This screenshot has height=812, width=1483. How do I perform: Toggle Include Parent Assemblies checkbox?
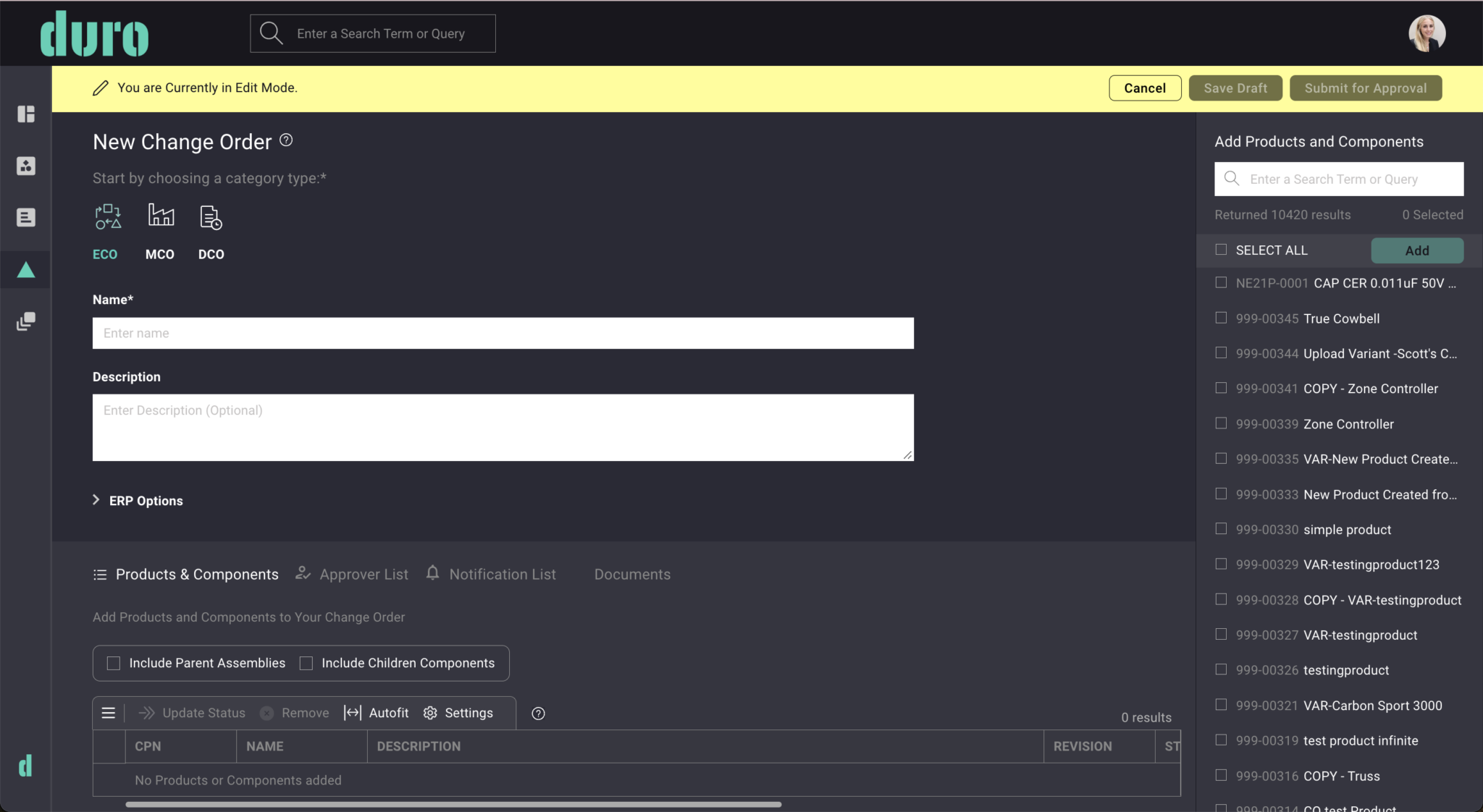pos(113,662)
